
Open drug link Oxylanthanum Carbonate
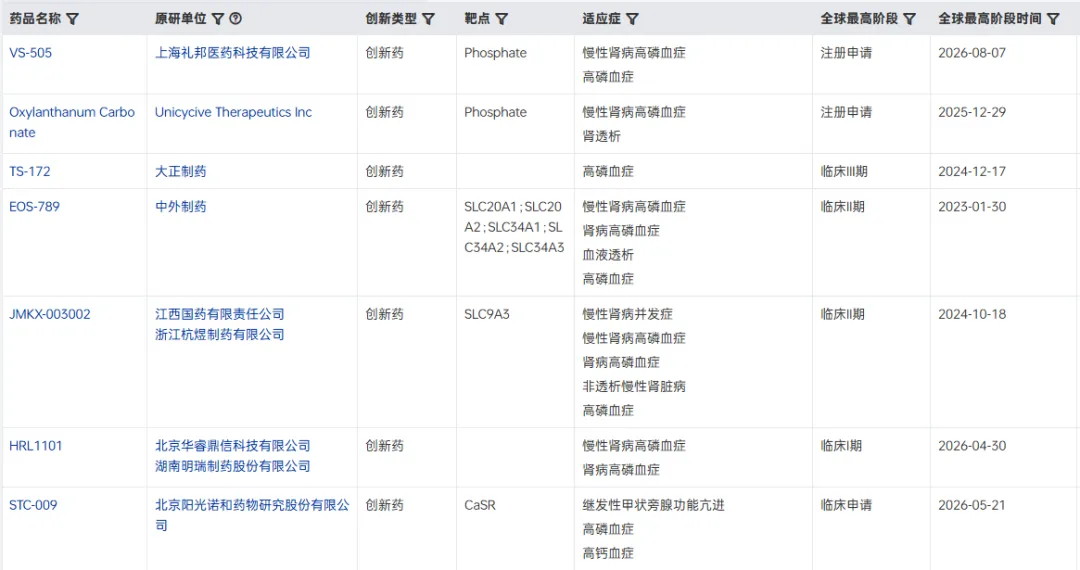72,123
